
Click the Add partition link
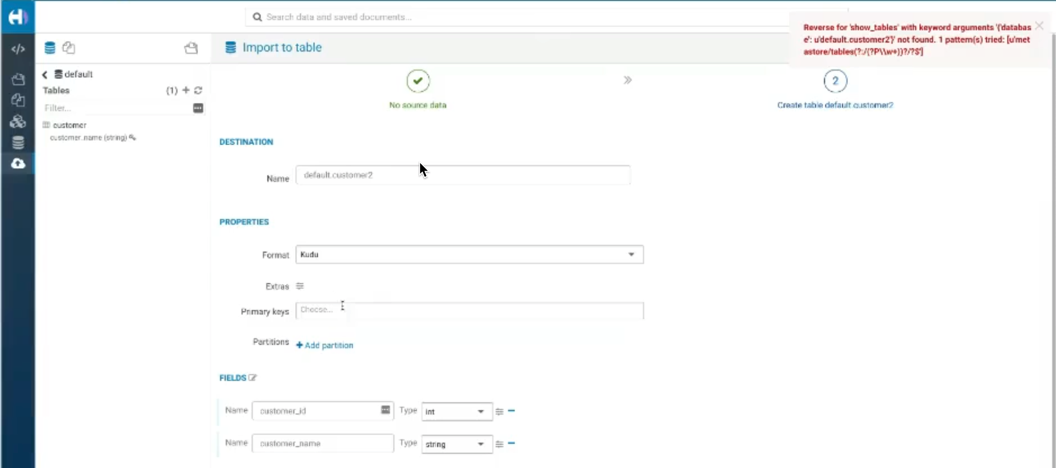(324, 345)
